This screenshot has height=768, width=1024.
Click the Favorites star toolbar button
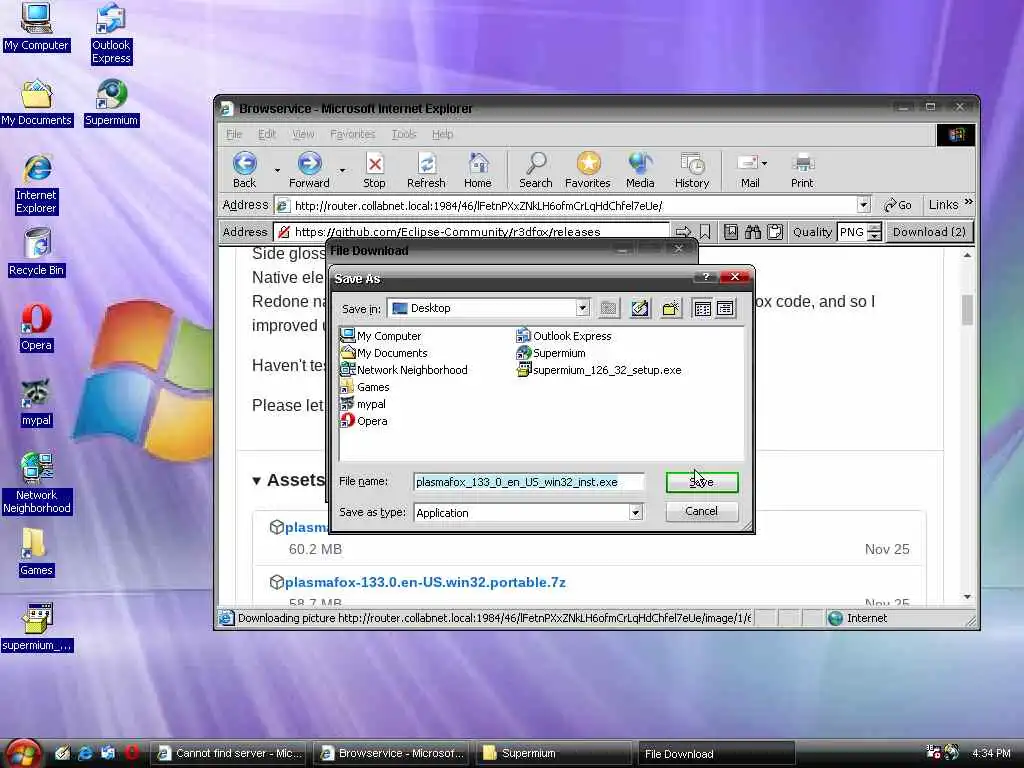click(x=588, y=170)
